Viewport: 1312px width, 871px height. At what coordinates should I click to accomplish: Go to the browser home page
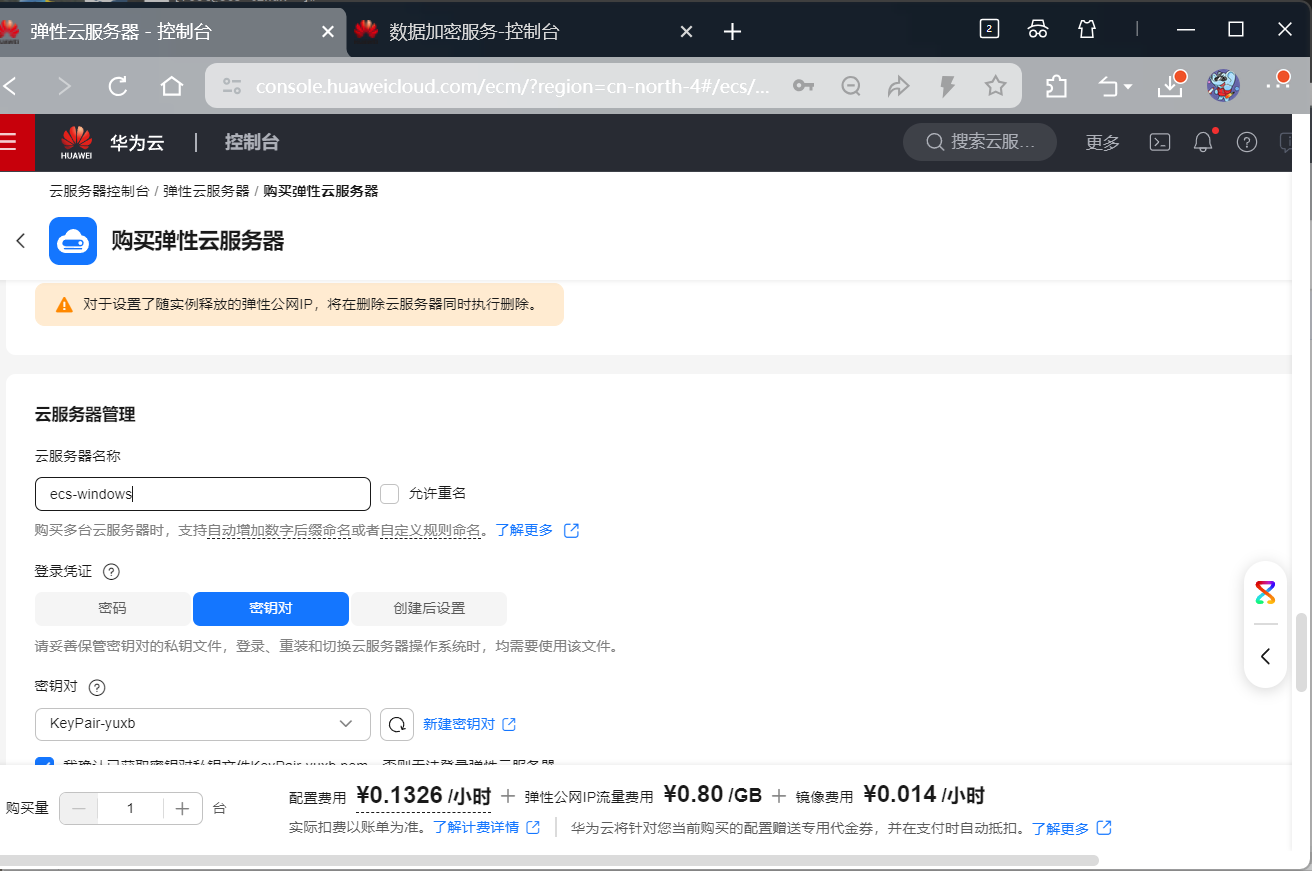[172, 87]
